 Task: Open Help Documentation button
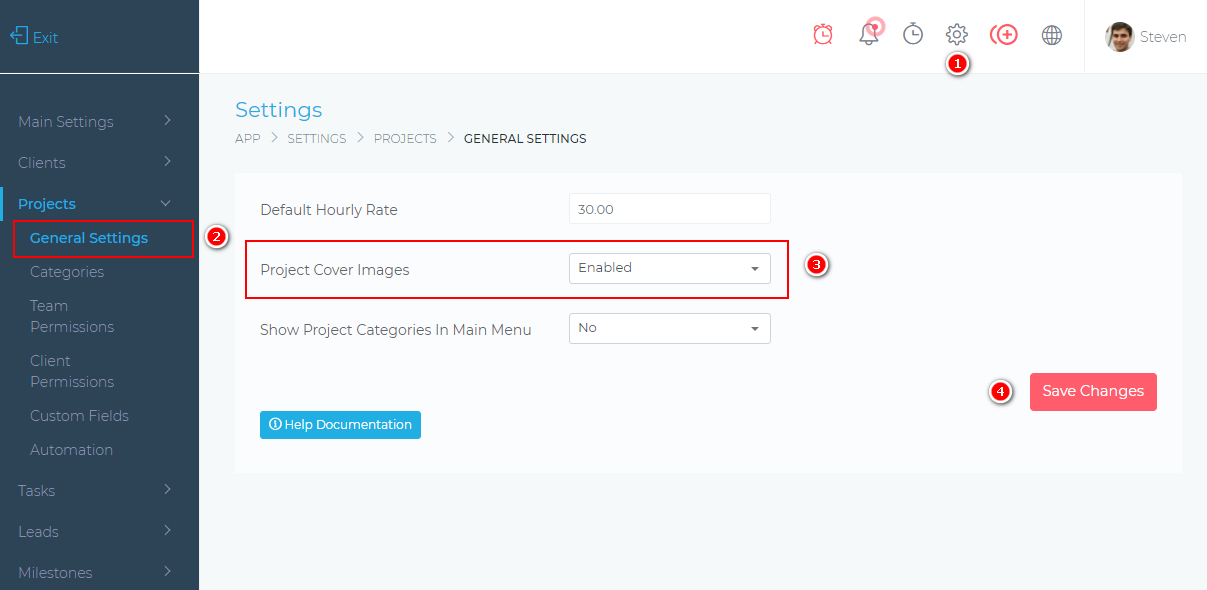[x=340, y=425]
